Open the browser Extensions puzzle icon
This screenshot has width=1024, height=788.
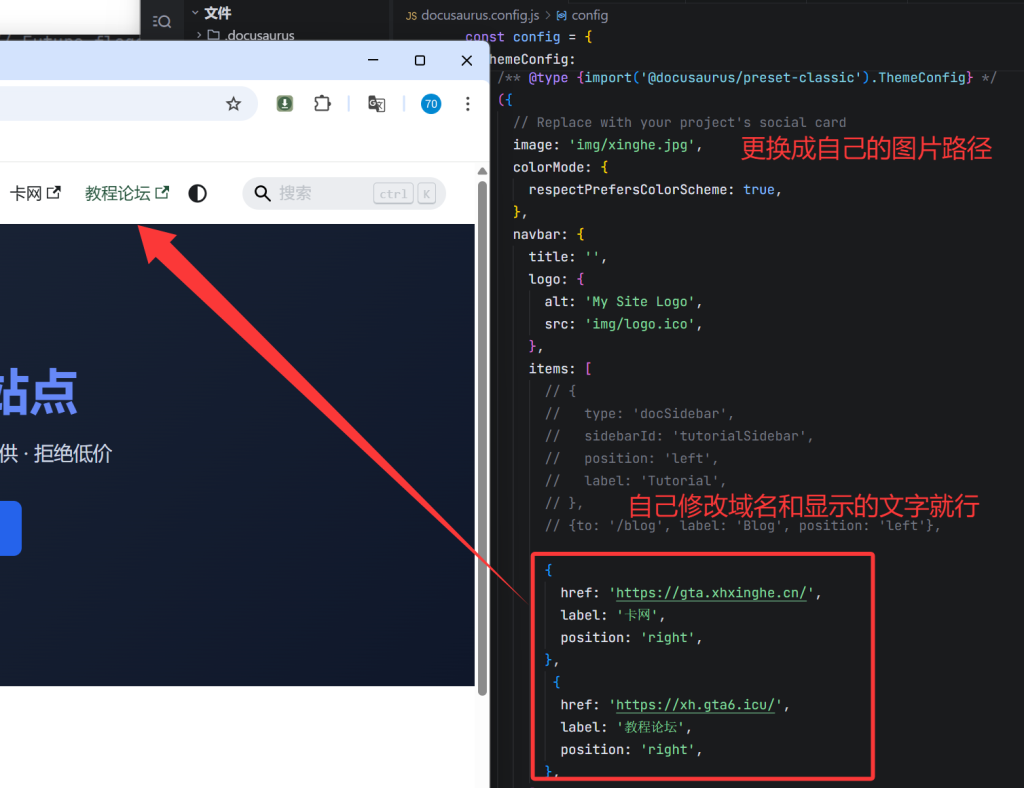[322, 104]
